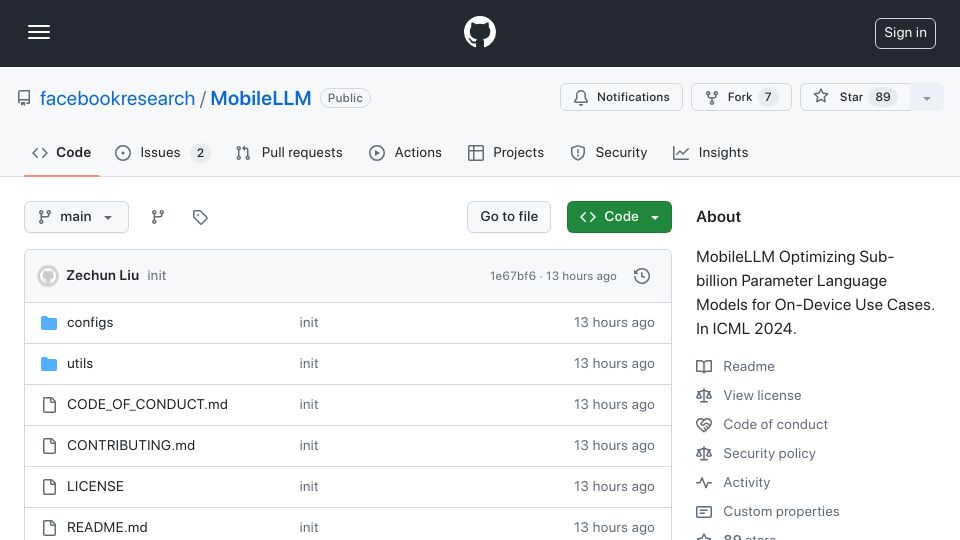Click the Go to file button

509,217
